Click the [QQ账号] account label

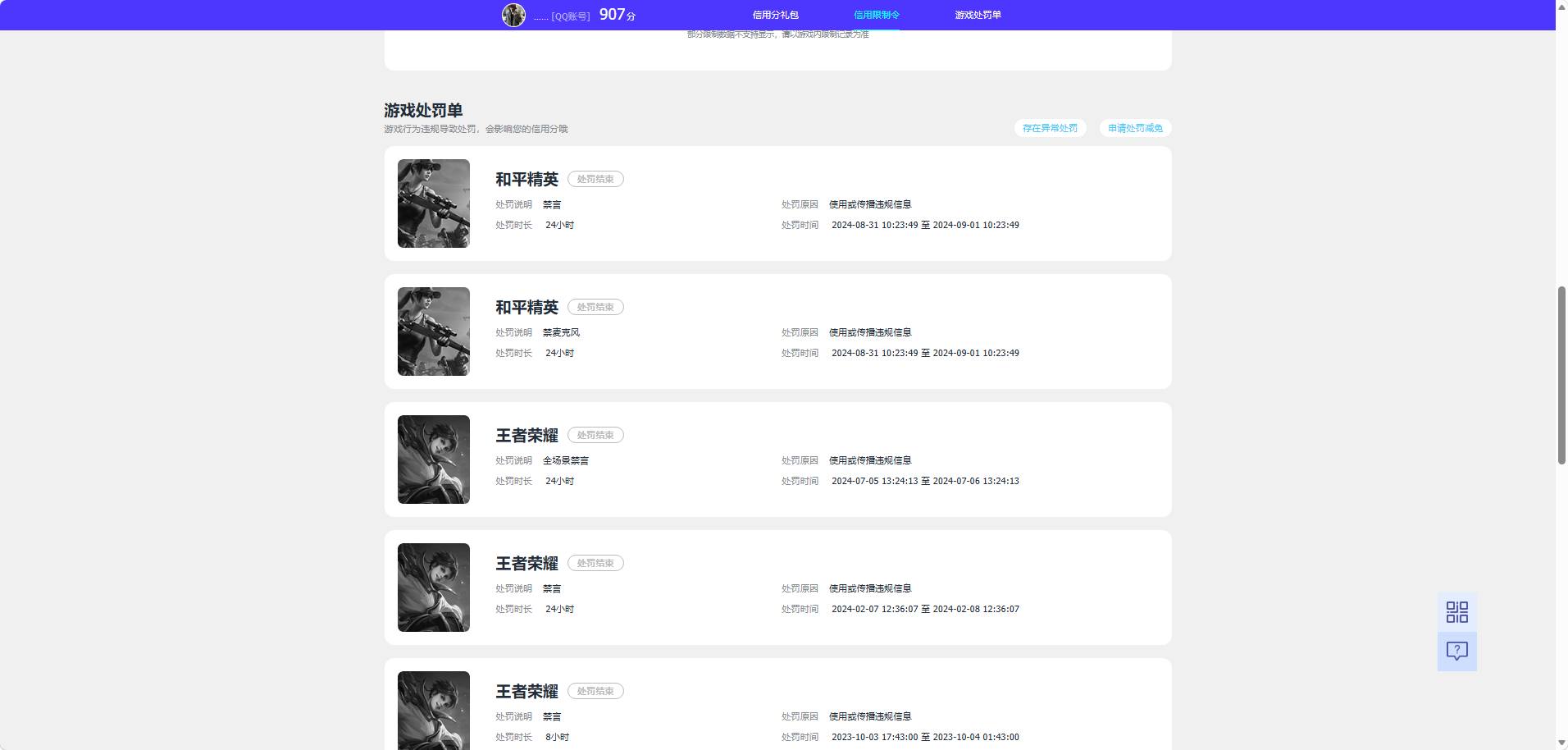pyautogui.click(x=571, y=16)
